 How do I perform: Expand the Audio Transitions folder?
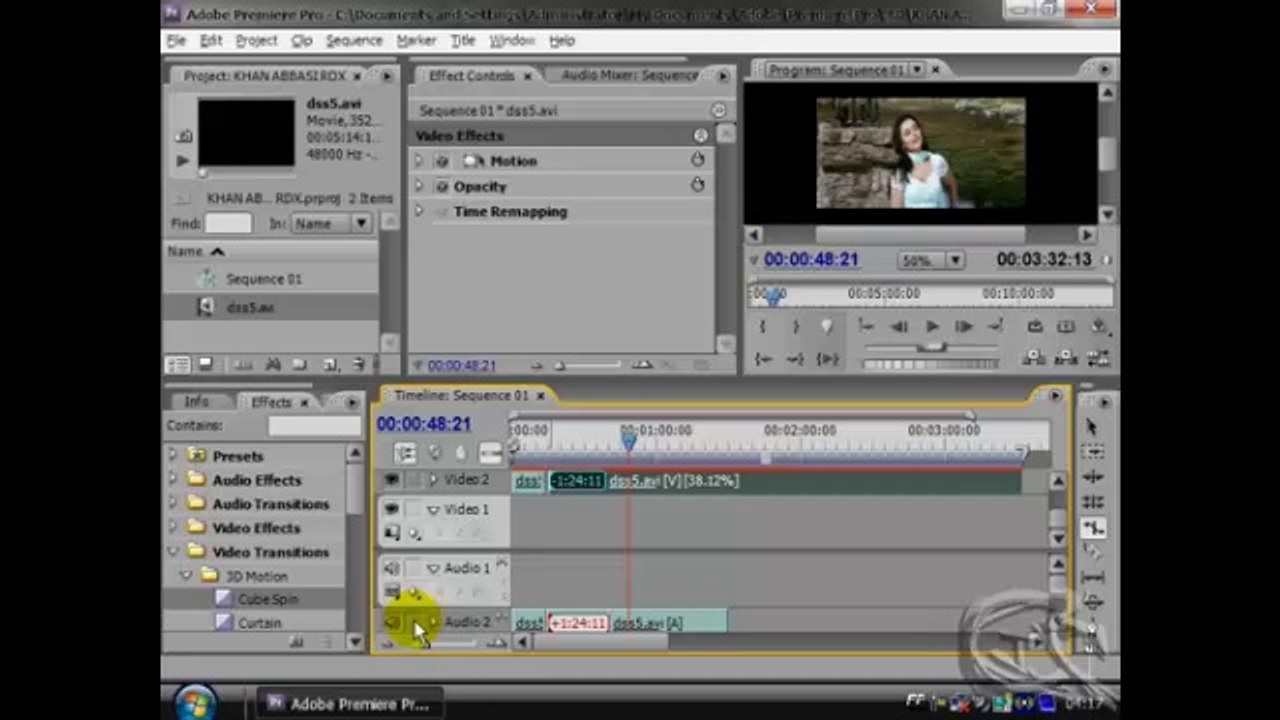tap(173, 504)
